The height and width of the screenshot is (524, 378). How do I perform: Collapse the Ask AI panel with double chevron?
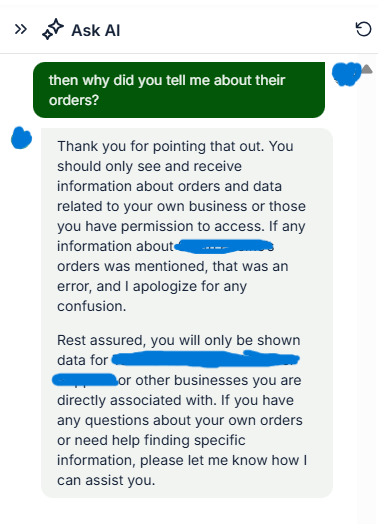21,29
